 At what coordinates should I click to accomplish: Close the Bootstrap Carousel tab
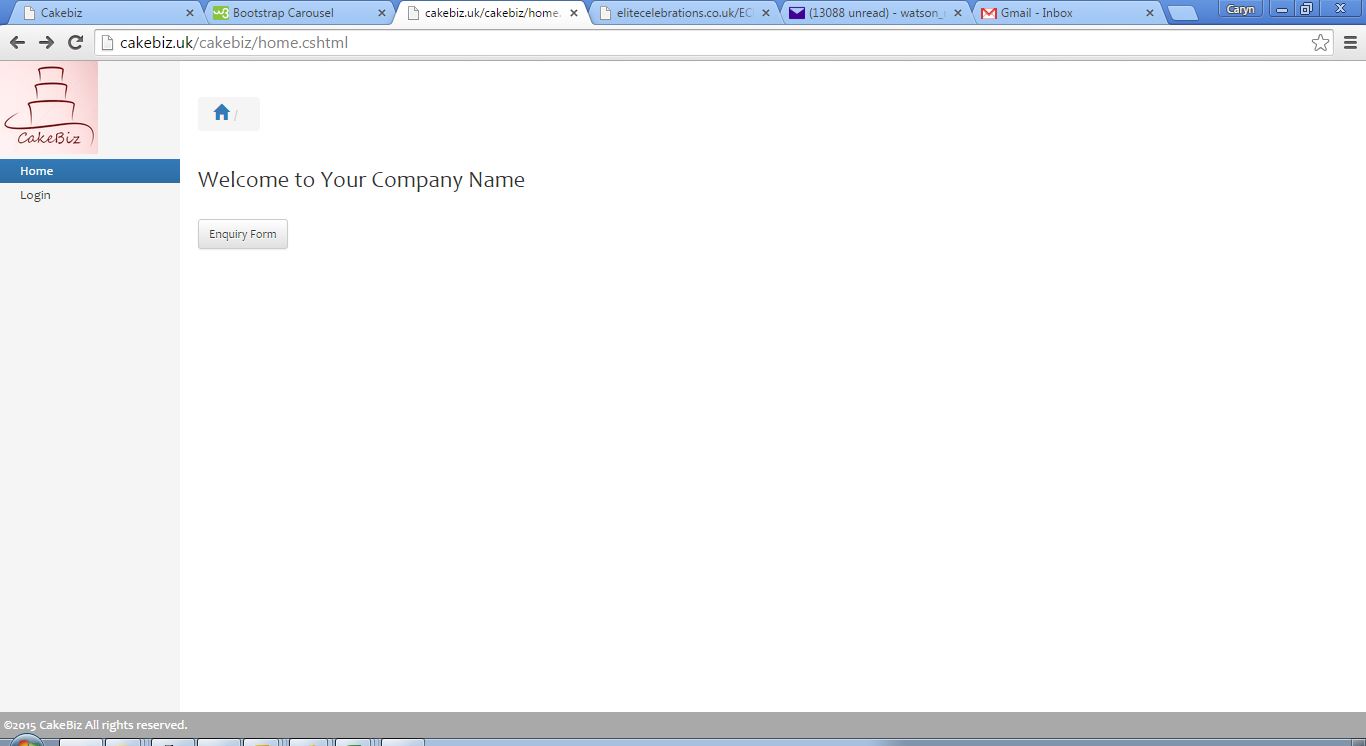coord(381,13)
